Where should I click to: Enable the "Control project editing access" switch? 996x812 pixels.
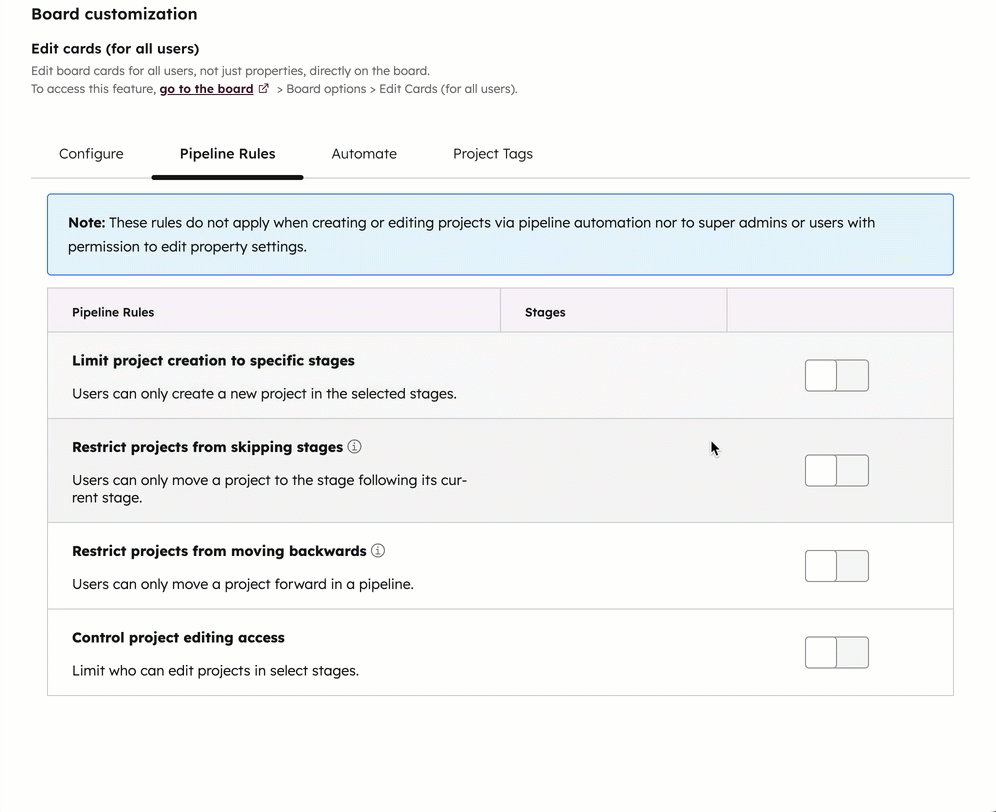click(837, 652)
